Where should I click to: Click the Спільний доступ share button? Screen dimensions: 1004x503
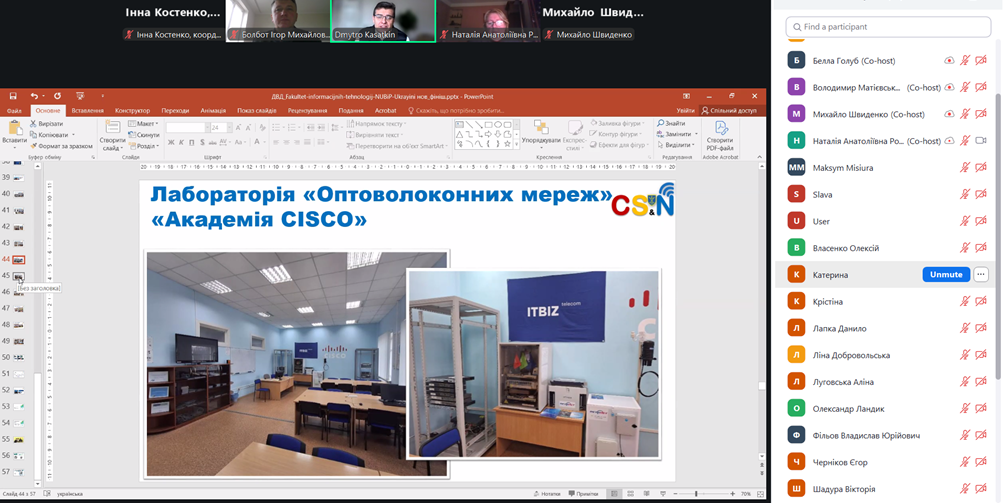pyautogui.click(x=731, y=111)
